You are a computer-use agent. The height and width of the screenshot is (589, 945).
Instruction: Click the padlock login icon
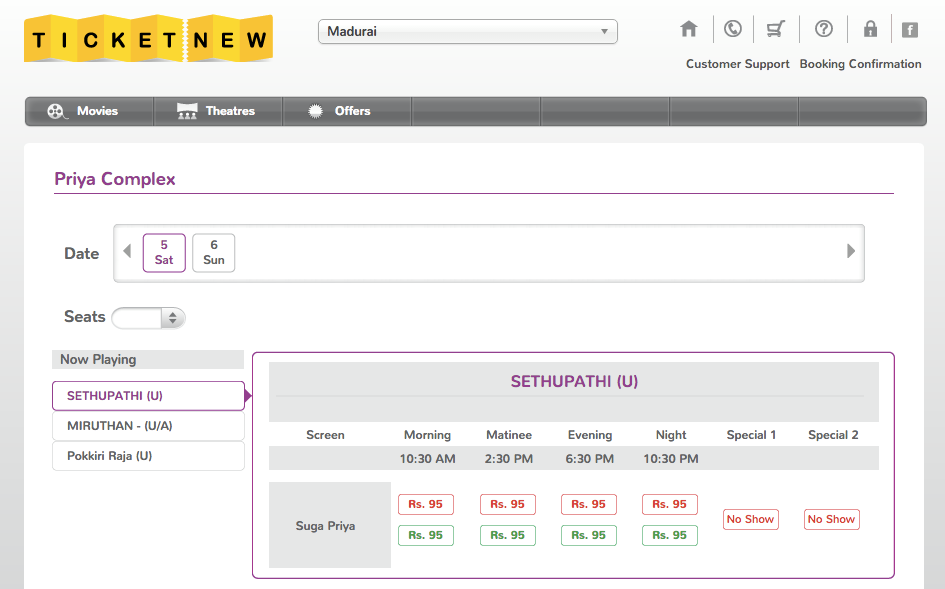[870, 29]
